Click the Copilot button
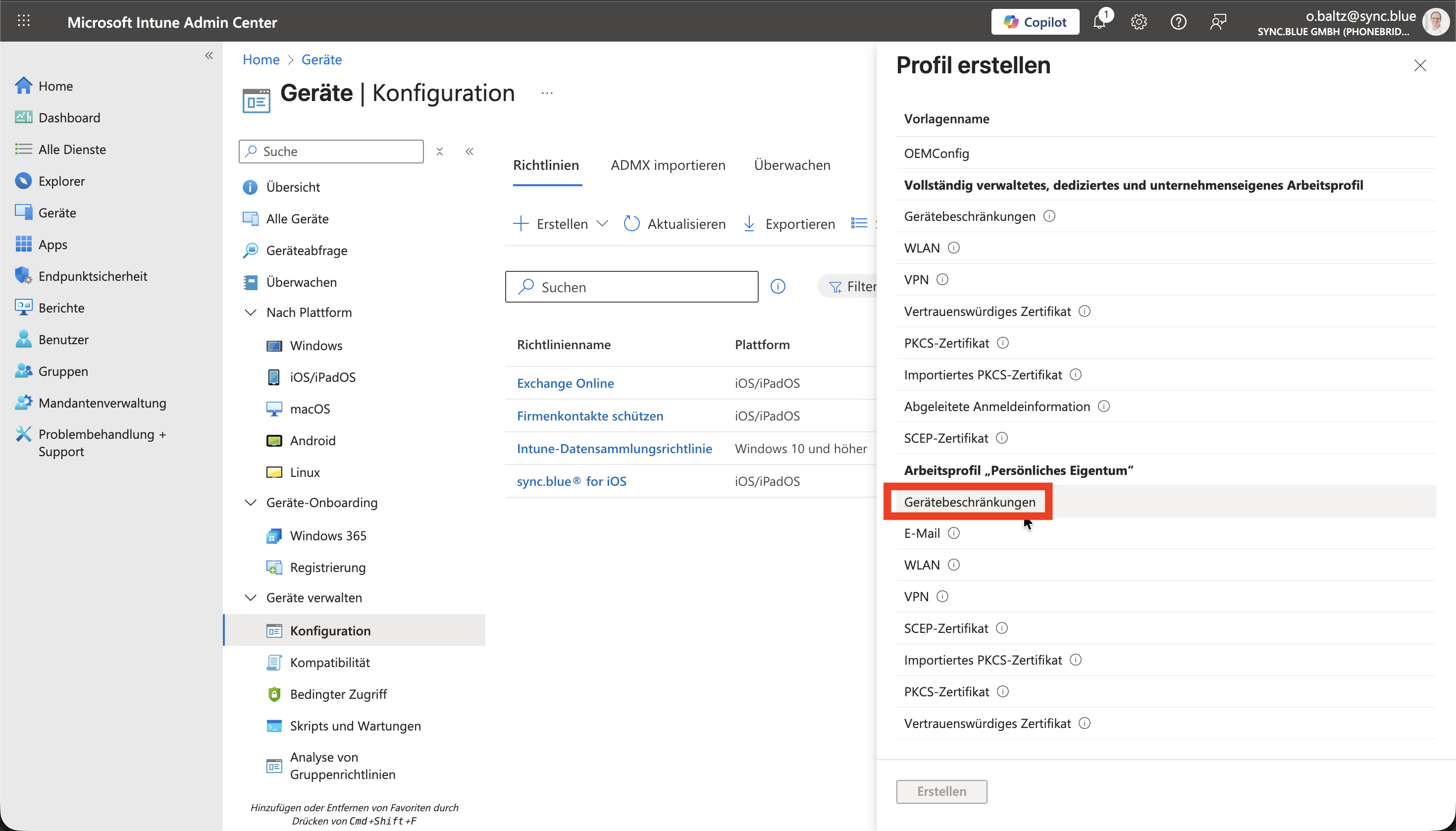This screenshot has height=831, width=1456. click(x=1035, y=22)
